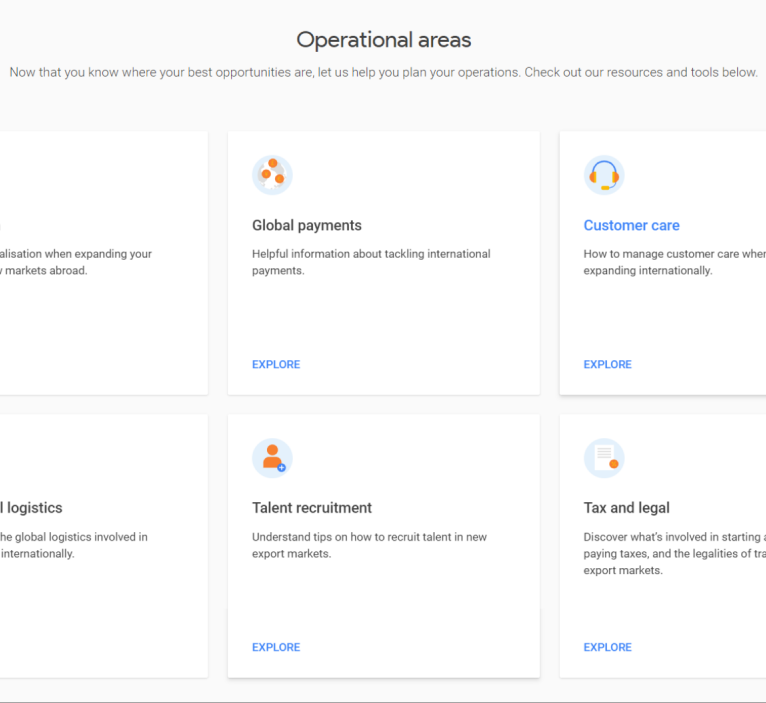Click the Talent recruitment person icon
The width and height of the screenshot is (766, 703).
click(x=272, y=458)
